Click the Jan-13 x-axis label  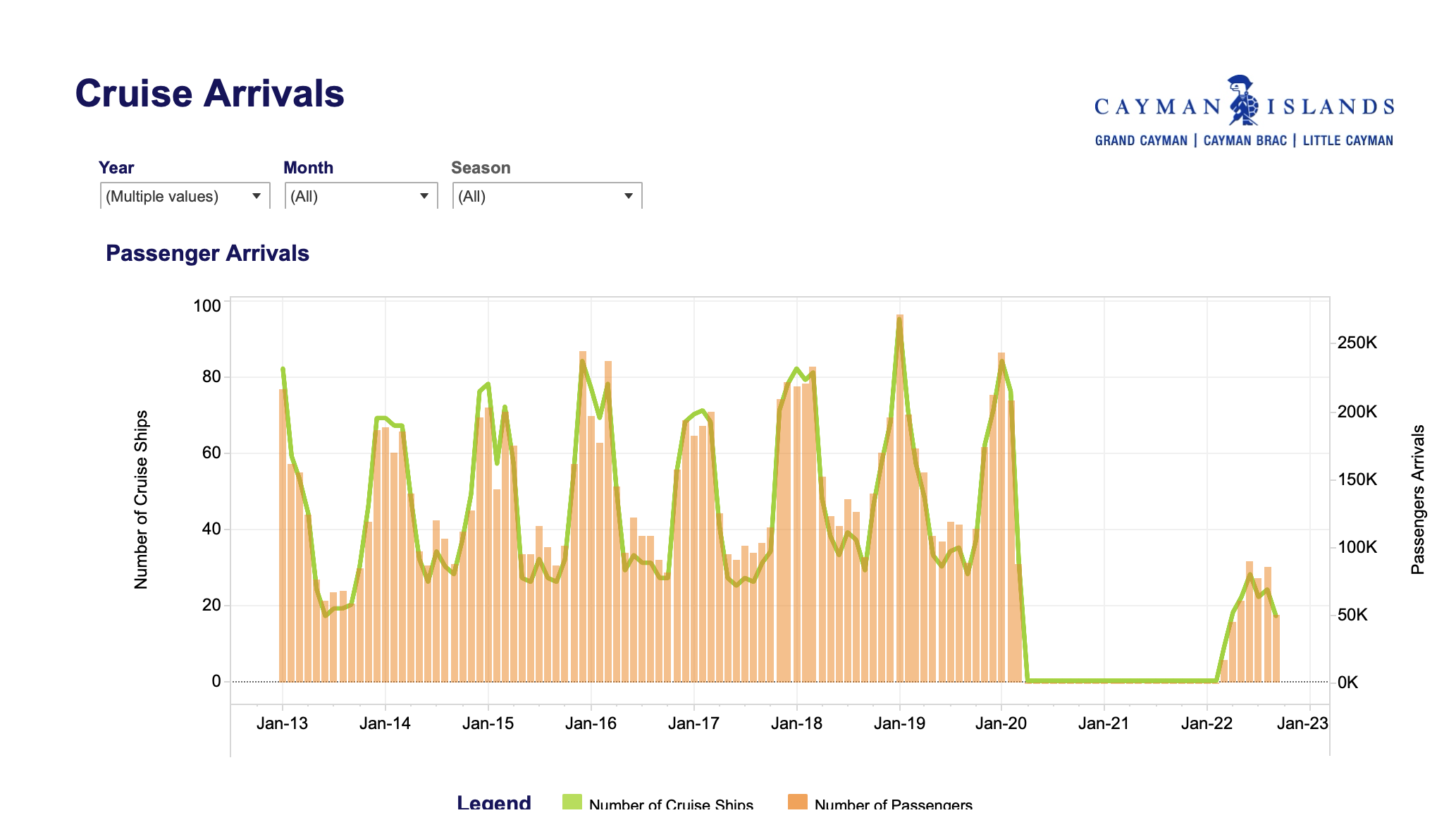(282, 723)
